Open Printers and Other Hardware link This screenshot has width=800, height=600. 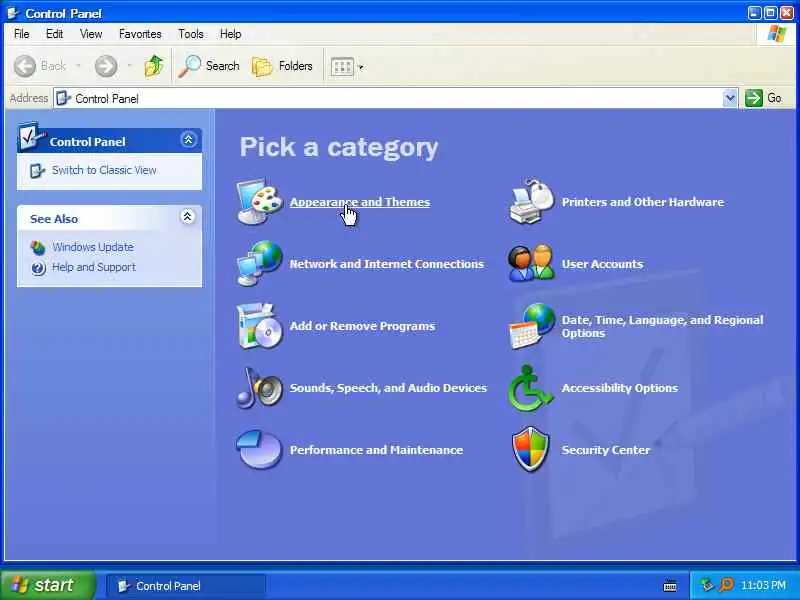pyautogui.click(x=643, y=202)
